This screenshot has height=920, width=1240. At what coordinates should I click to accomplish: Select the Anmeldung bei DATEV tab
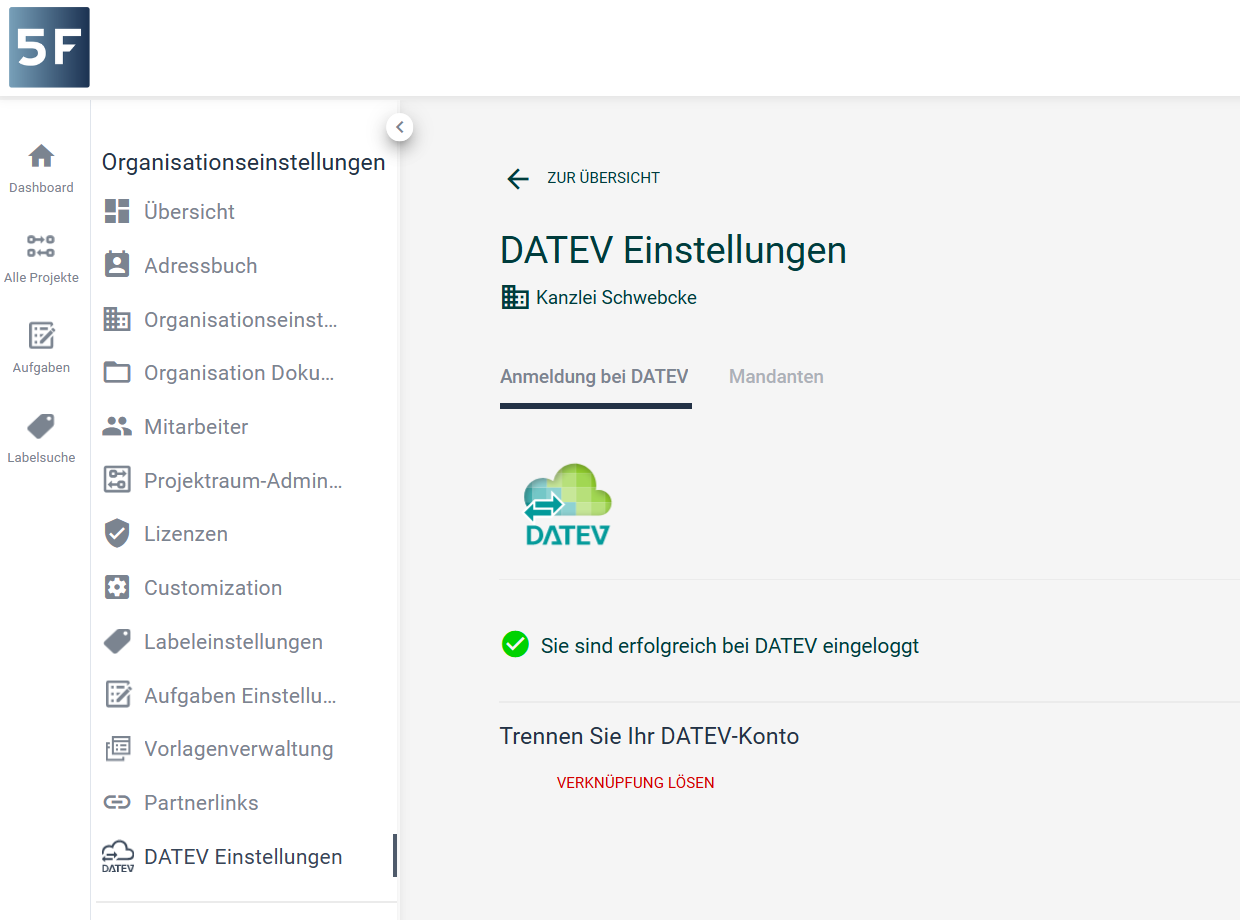(x=594, y=377)
